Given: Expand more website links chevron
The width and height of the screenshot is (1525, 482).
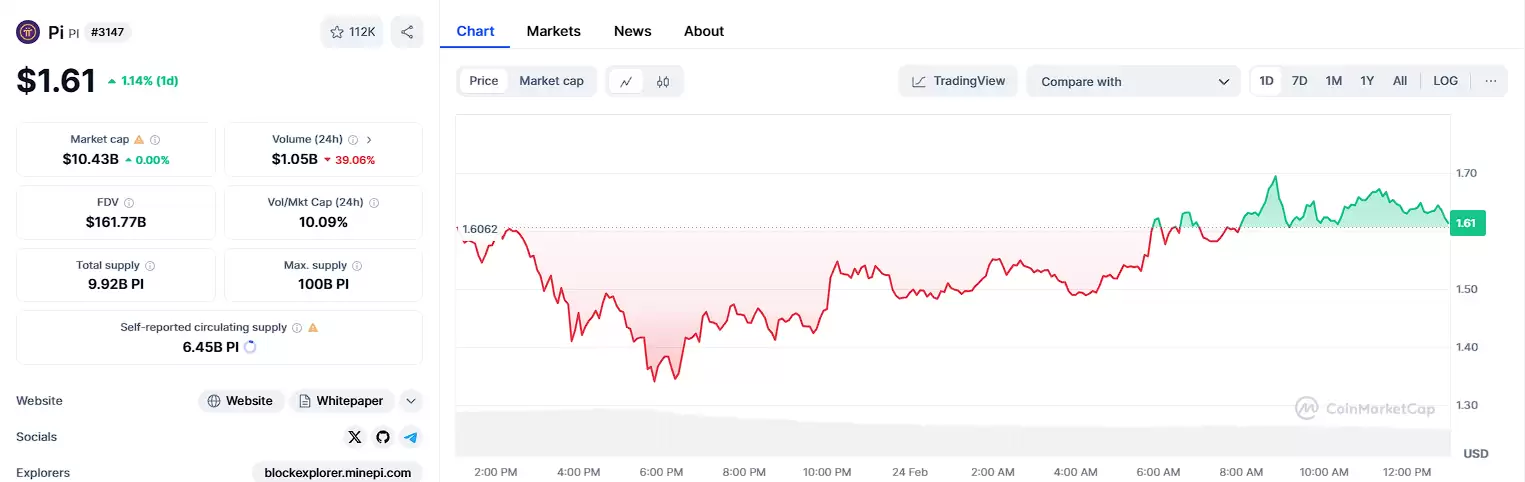Looking at the screenshot, I should tap(411, 401).
